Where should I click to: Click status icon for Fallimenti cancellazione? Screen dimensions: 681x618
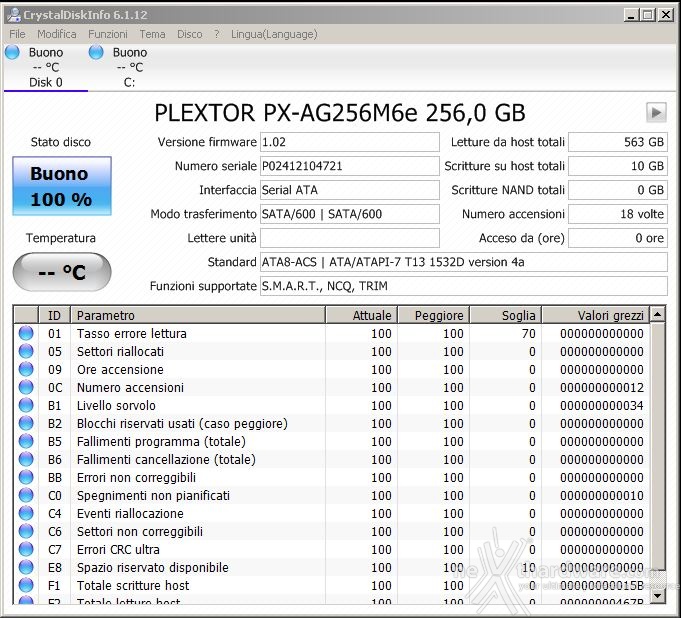click(x=26, y=459)
